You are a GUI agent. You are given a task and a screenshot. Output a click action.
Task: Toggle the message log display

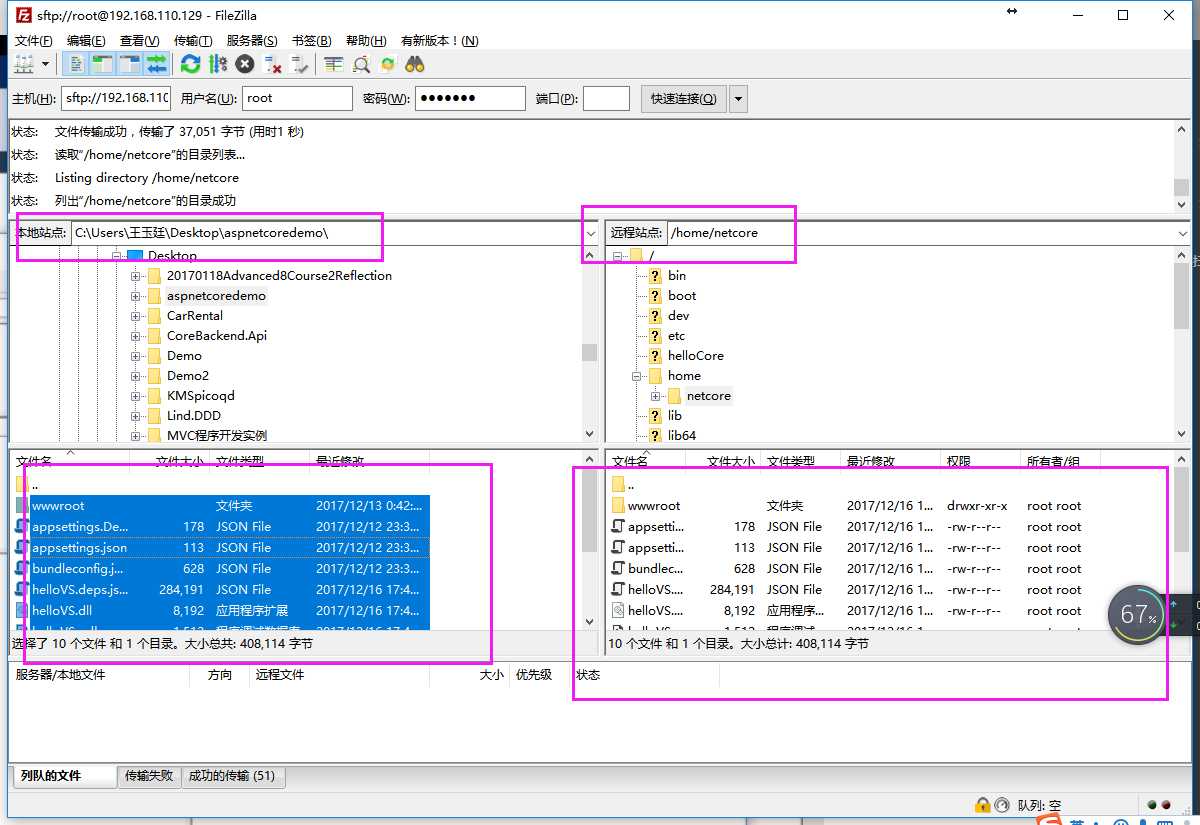(x=76, y=64)
